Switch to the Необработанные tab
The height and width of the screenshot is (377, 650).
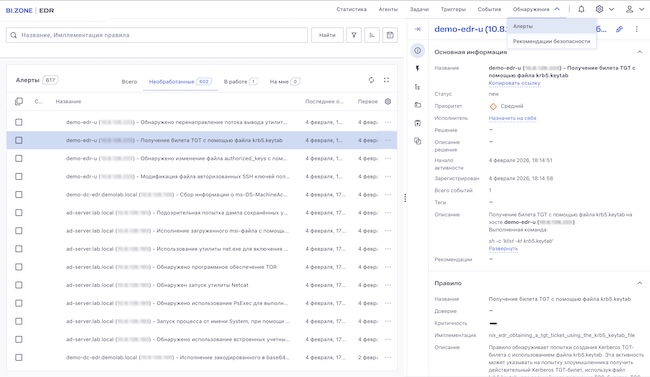coord(180,82)
